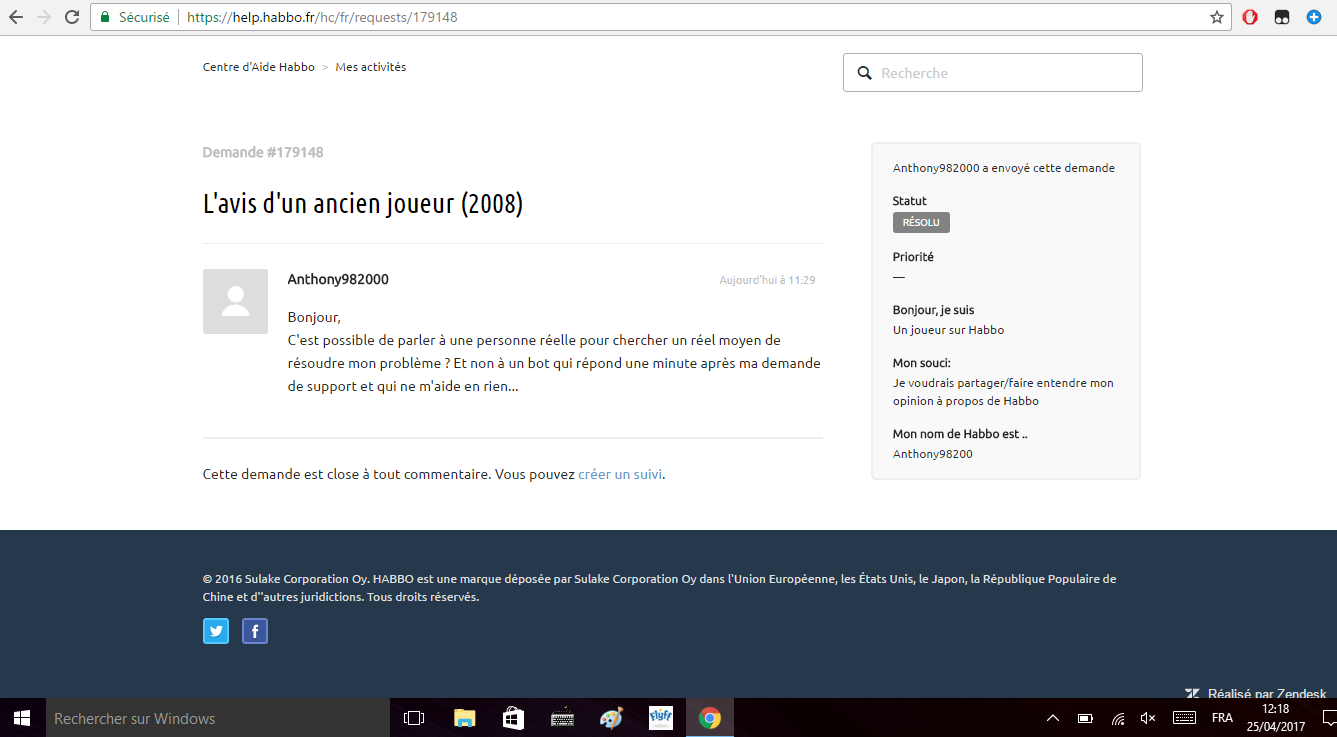Click Anthony982000's grey avatar picture
Viewport: 1337px width, 737px height.
tap(235, 301)
